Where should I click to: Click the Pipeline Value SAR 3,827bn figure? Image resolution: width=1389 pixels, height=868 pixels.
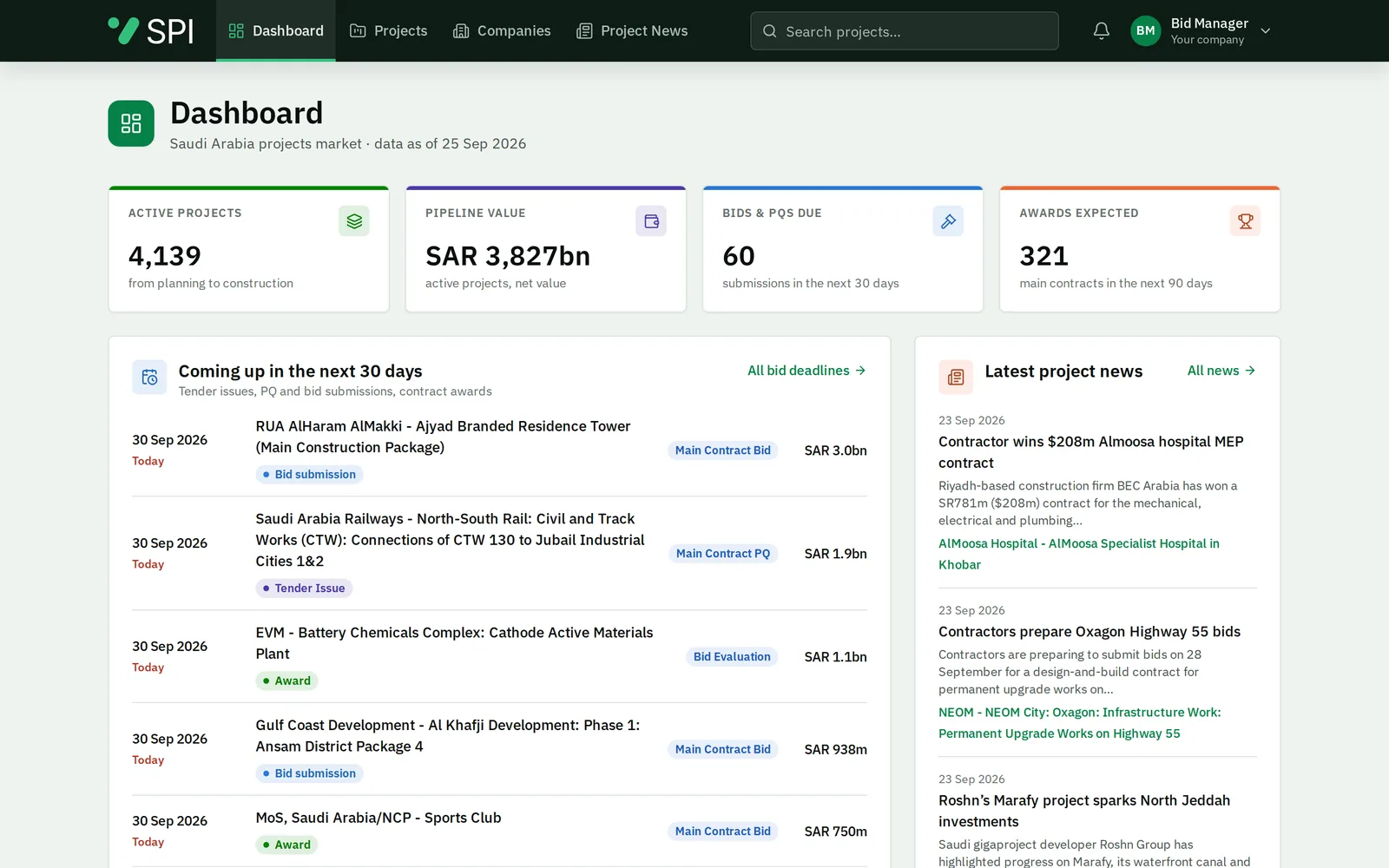click(x=508, y=256)
